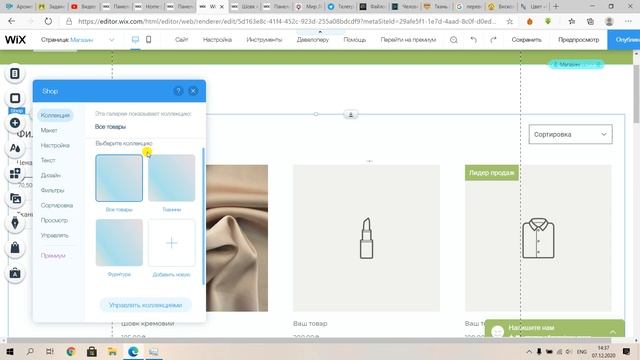
Task: Click the browser address bar
Action: click(287, 21)
